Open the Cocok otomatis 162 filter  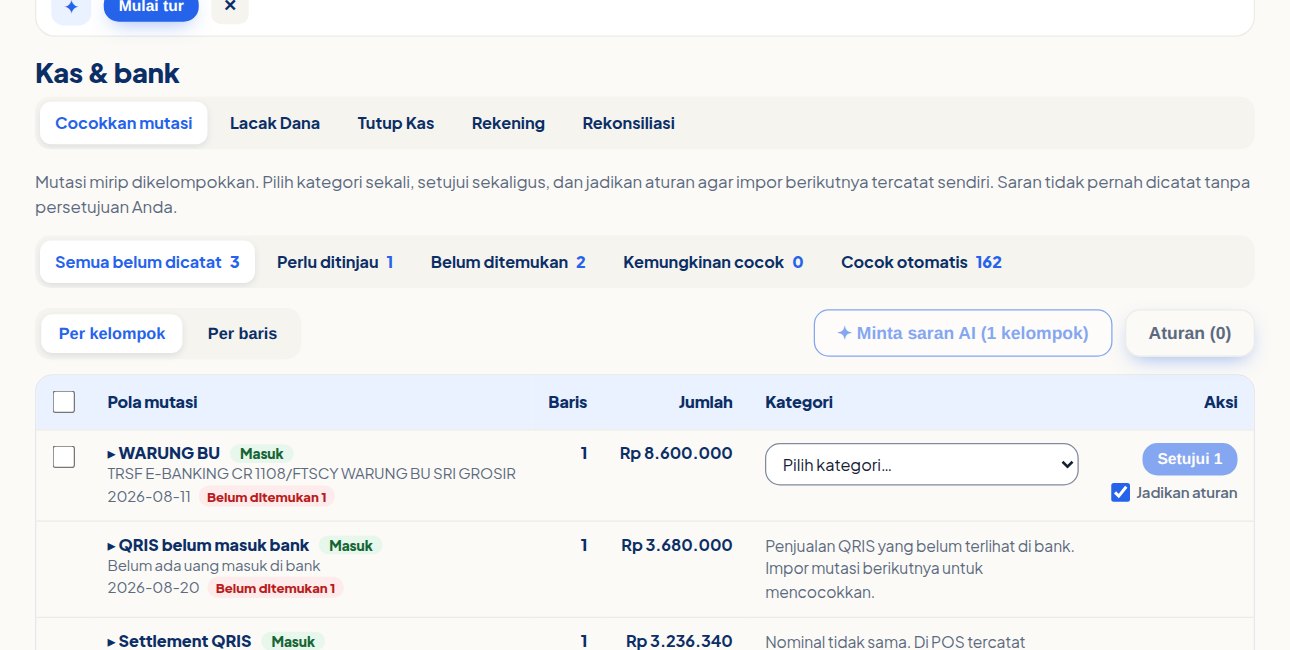click(x=921, y=262)
